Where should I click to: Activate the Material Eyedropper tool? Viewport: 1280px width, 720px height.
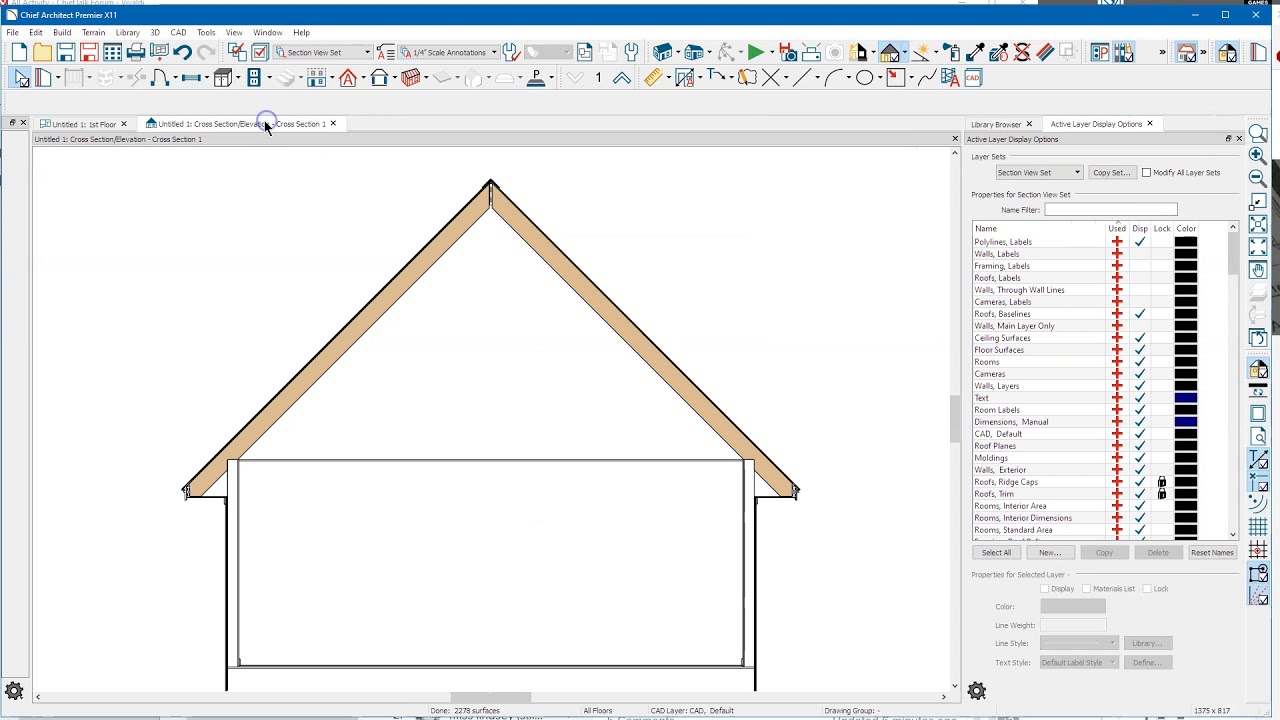click(x=975, y=53)
